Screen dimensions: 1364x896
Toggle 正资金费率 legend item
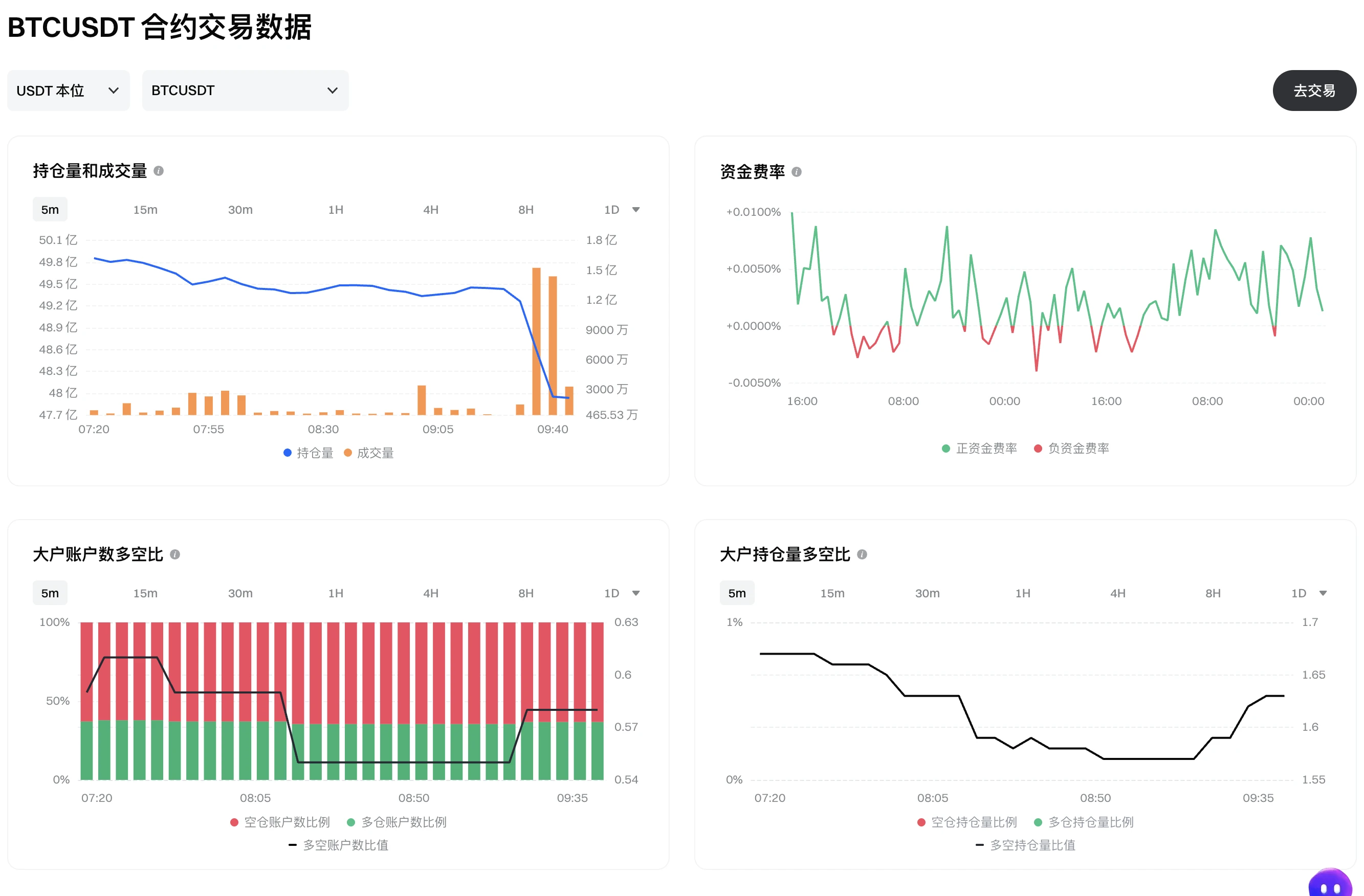coord(979,449)
